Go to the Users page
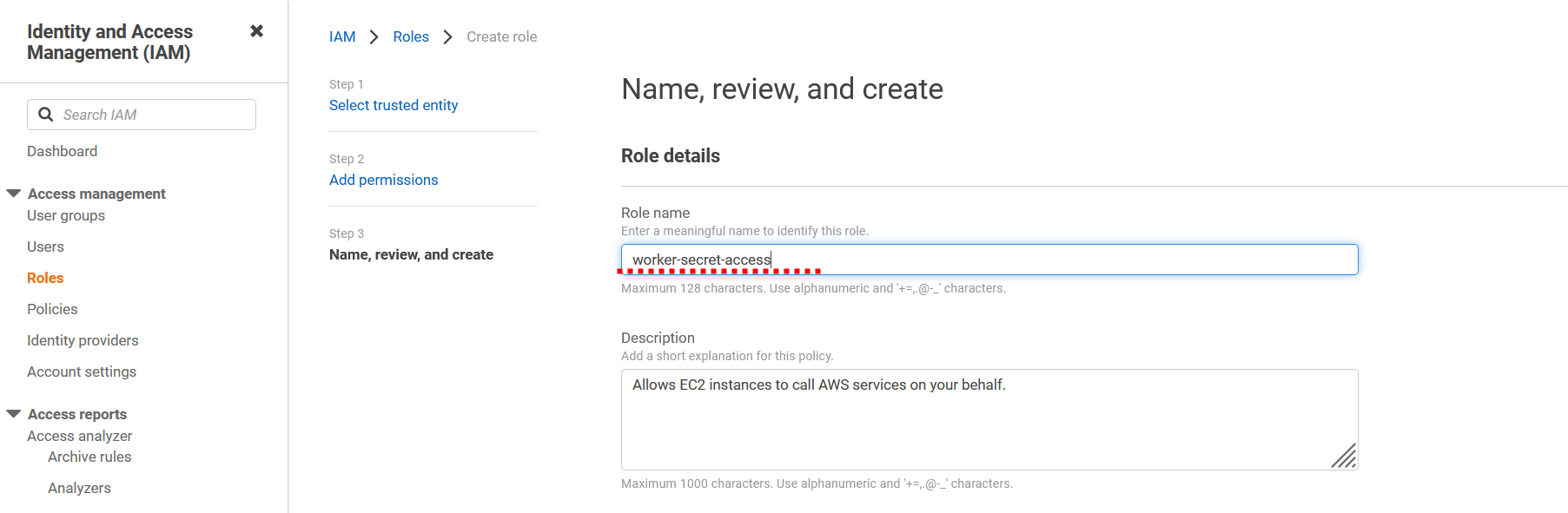1568x513 pixels. (45, 247)
